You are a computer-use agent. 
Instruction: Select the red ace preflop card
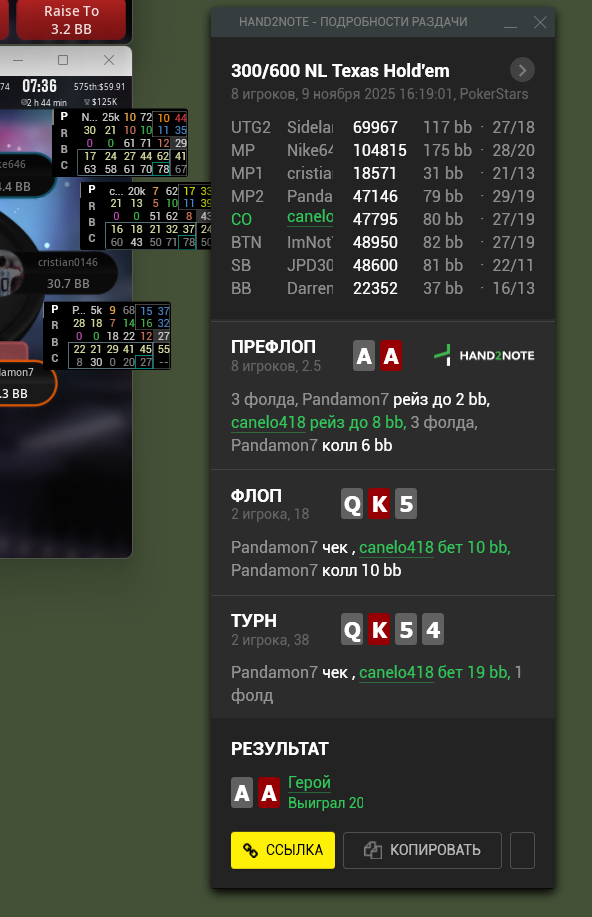(391, 356)
